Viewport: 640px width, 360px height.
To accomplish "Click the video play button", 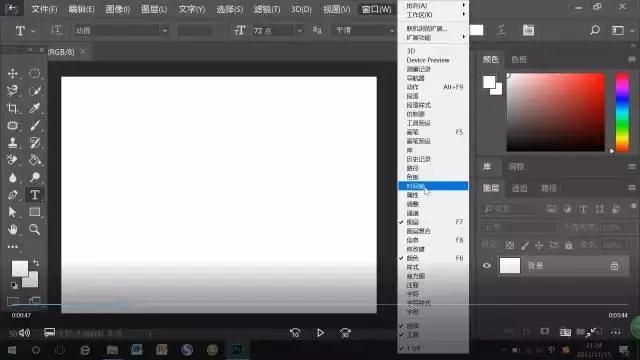I will [320, 333].
